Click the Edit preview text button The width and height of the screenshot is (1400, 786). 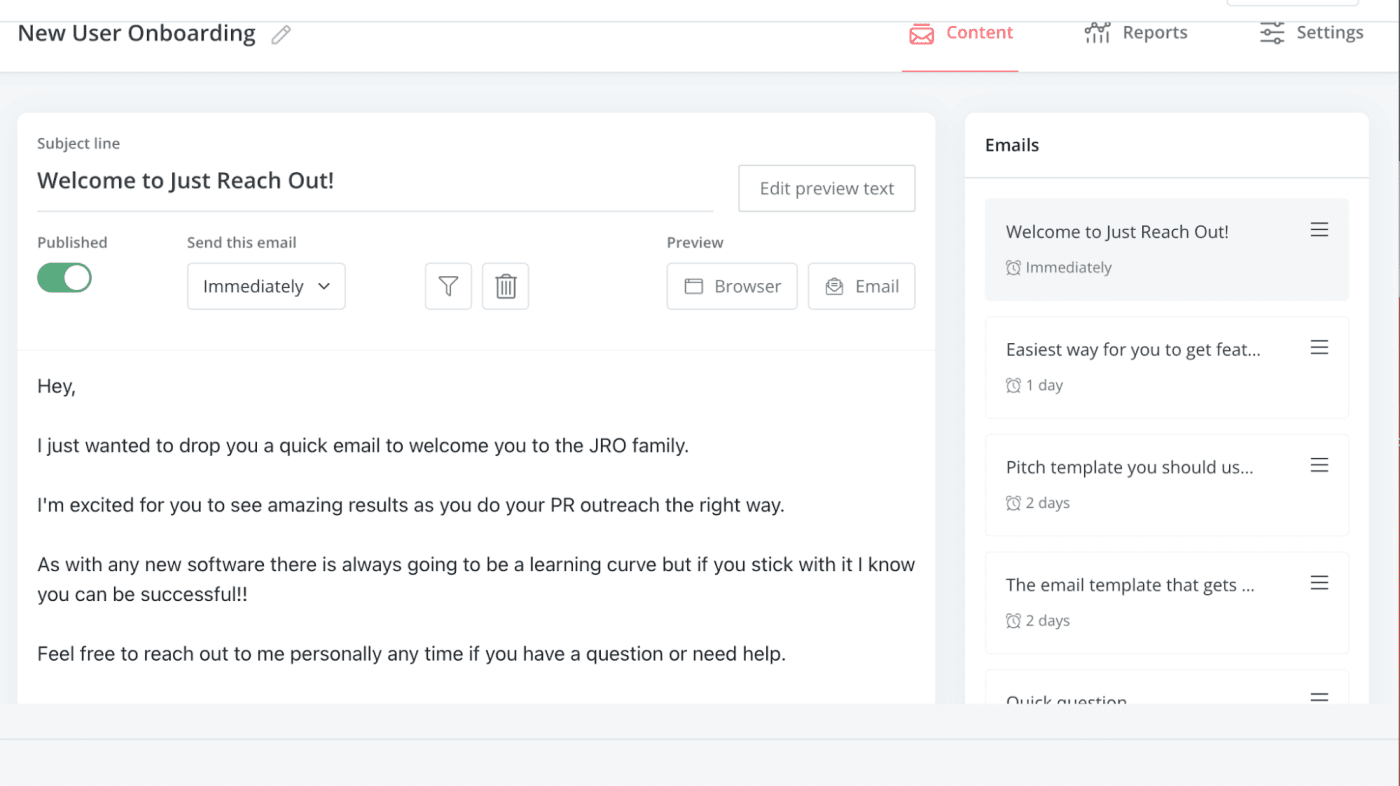point(826,188)
